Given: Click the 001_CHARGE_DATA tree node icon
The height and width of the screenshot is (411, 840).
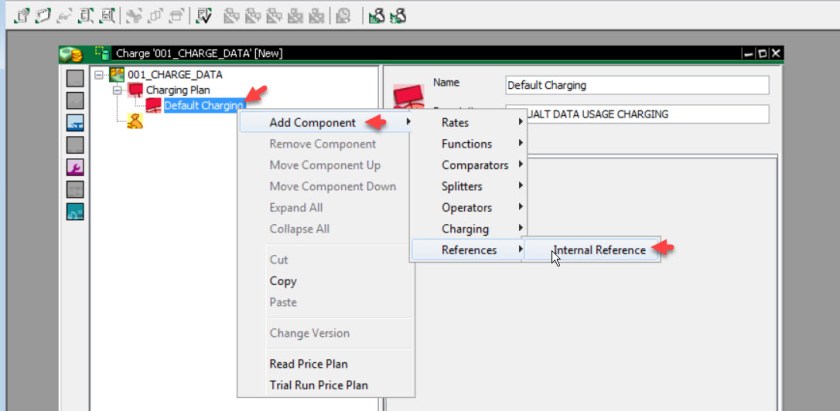Looking at the screenshot, I should click(117, 74).
